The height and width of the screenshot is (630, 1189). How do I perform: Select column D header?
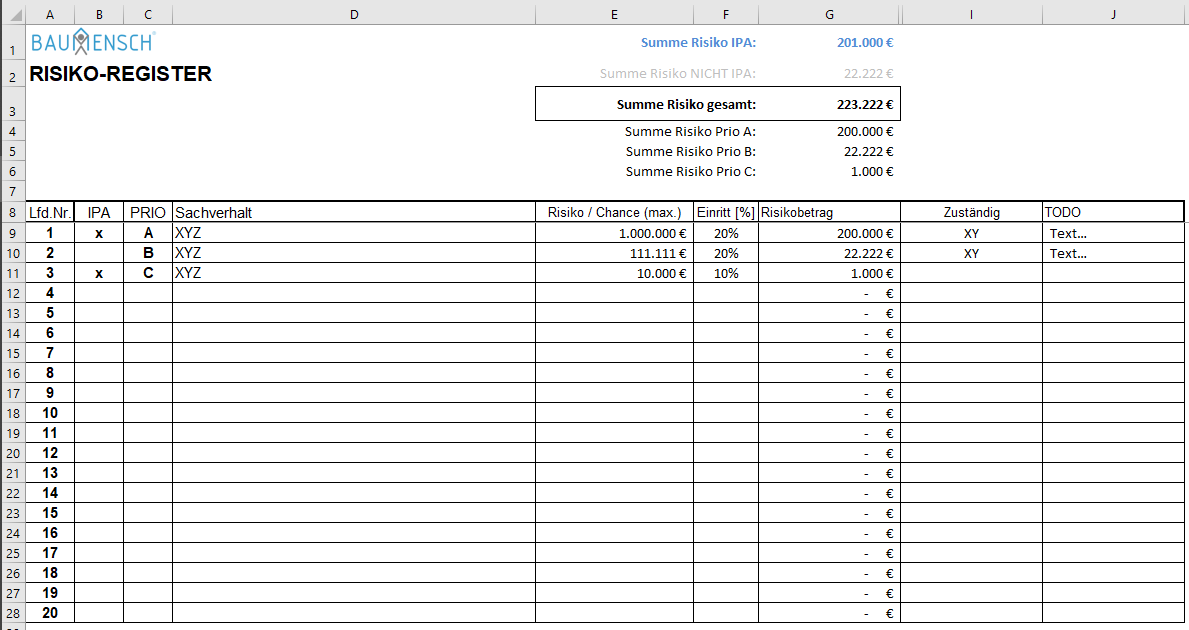tap(354, 14)
